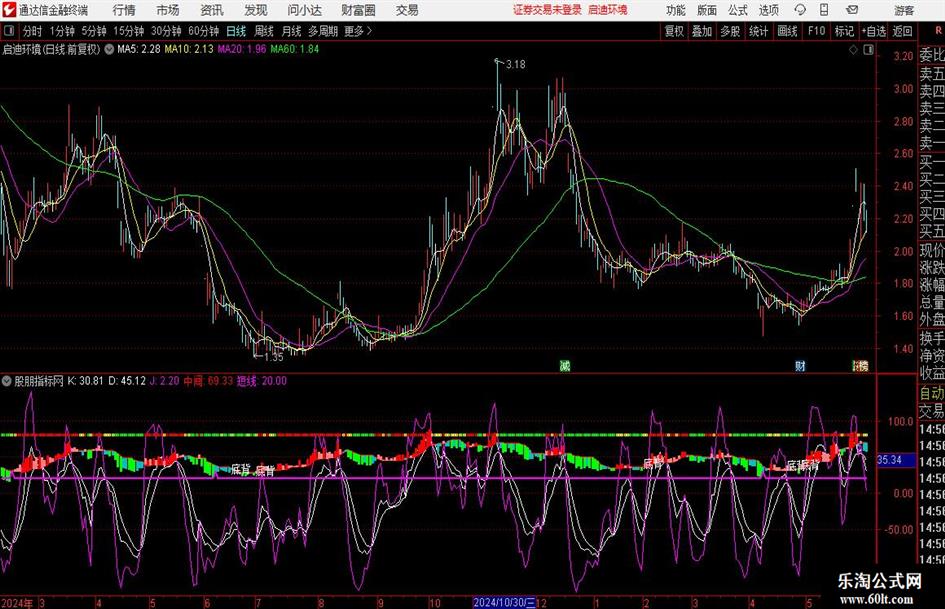Open the 行情 menu
945x609 pixels.
[124, 10]
